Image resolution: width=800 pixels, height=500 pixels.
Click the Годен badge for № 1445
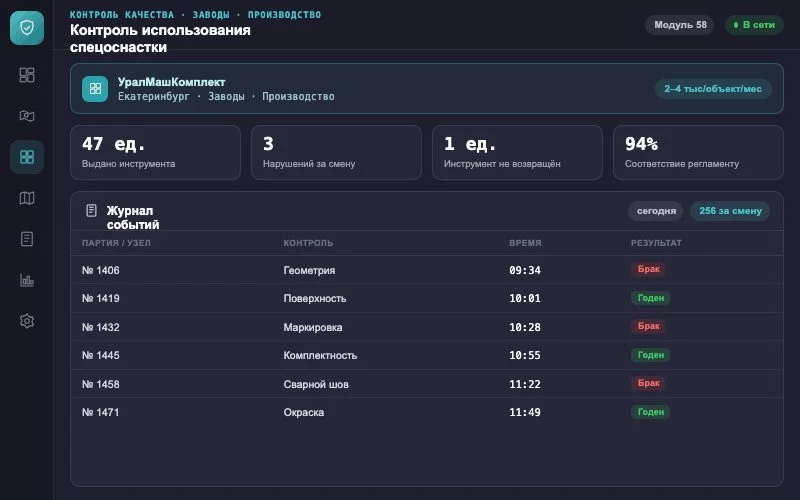pyautogui.click(x=651, y=355)
